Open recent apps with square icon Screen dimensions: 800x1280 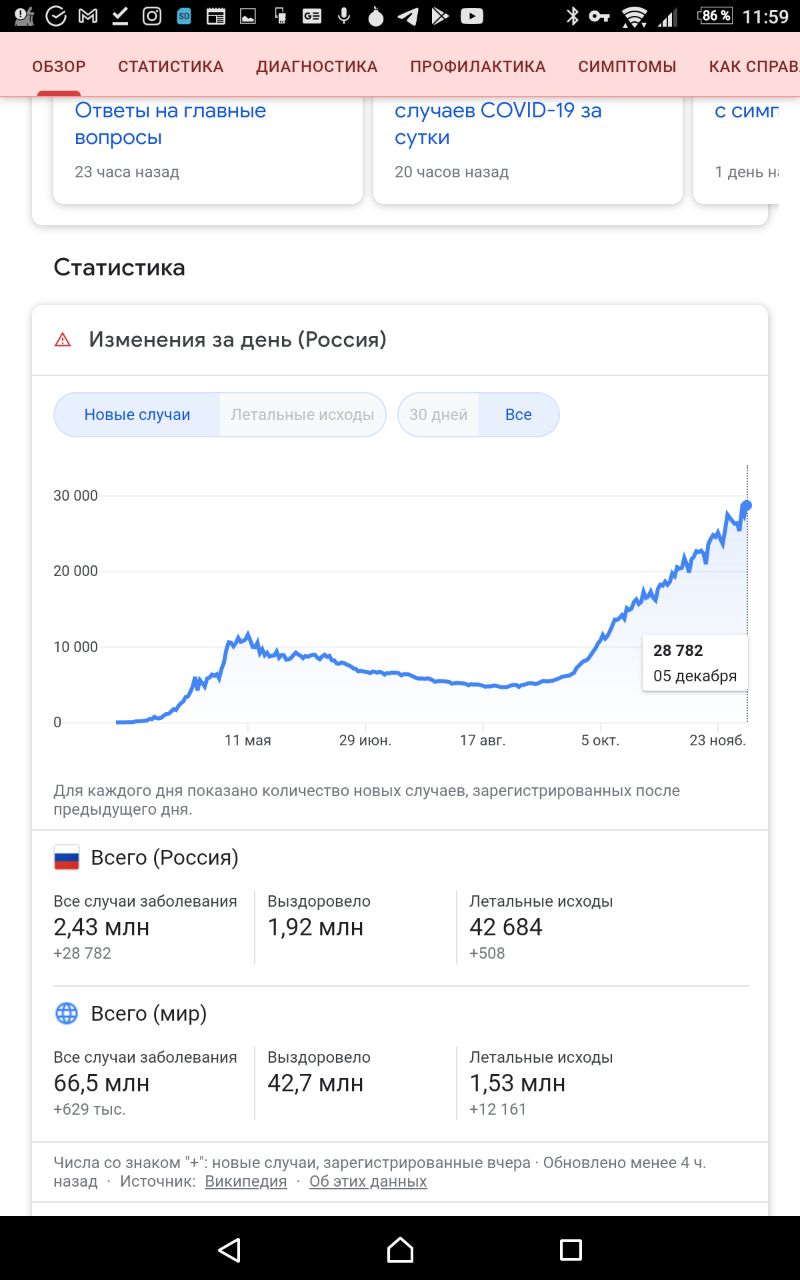point(570,1249)
